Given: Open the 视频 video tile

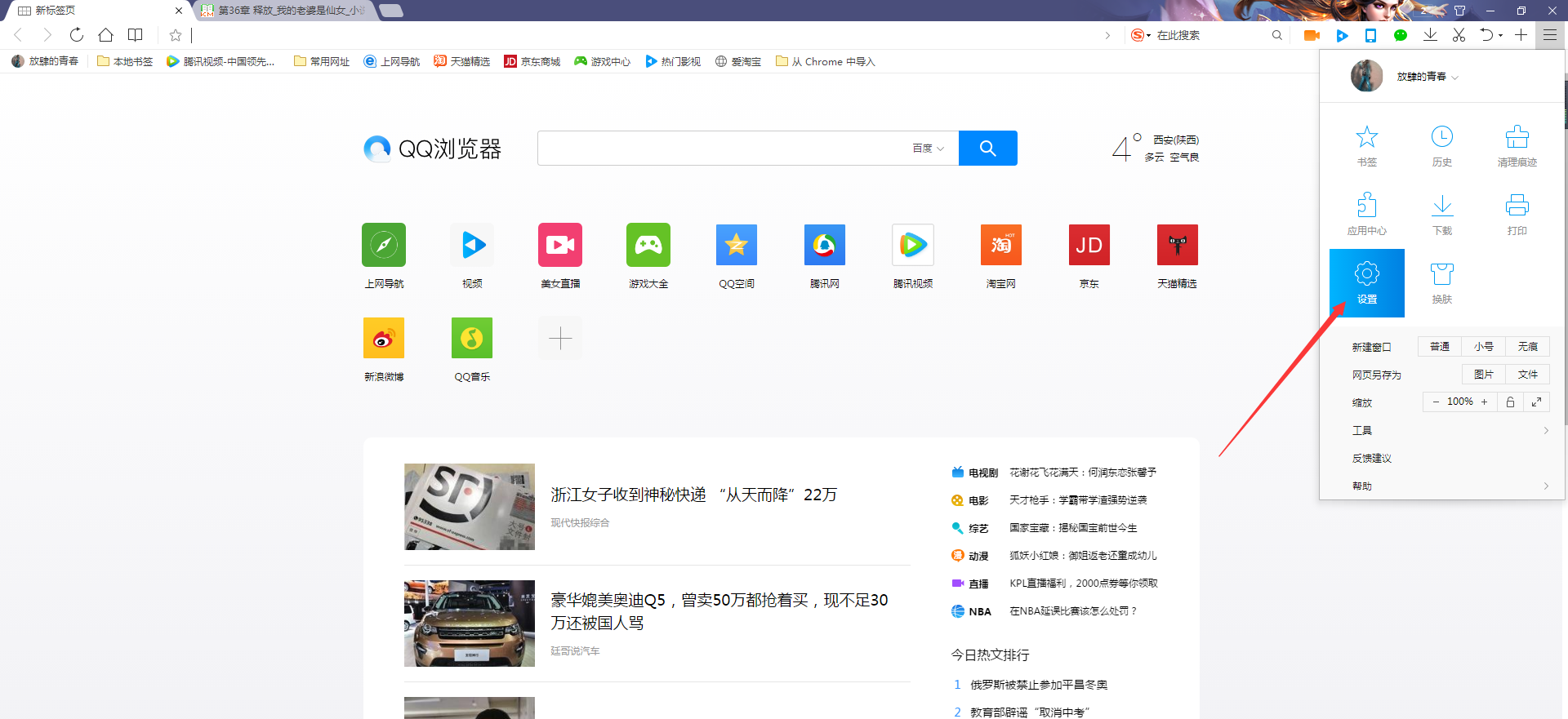Looking at the screenshot, I should (x=472, y=245).
